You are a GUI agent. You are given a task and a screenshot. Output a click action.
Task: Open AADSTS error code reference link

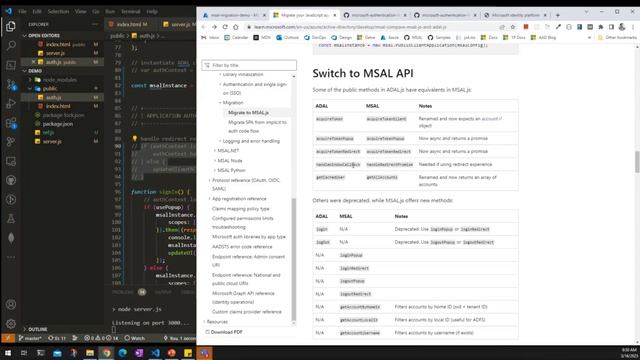pos(242,247)
